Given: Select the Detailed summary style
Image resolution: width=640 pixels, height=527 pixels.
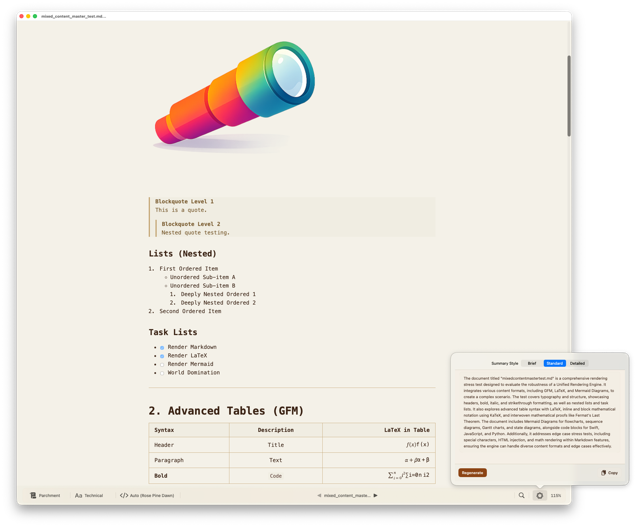Looking at the screenshot, I should [577, 363].
